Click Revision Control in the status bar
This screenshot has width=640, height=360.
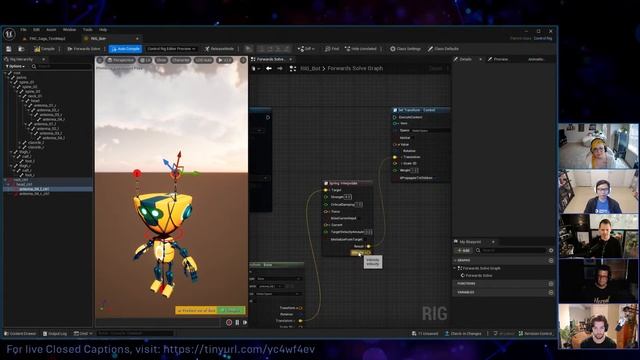point(535,333)
